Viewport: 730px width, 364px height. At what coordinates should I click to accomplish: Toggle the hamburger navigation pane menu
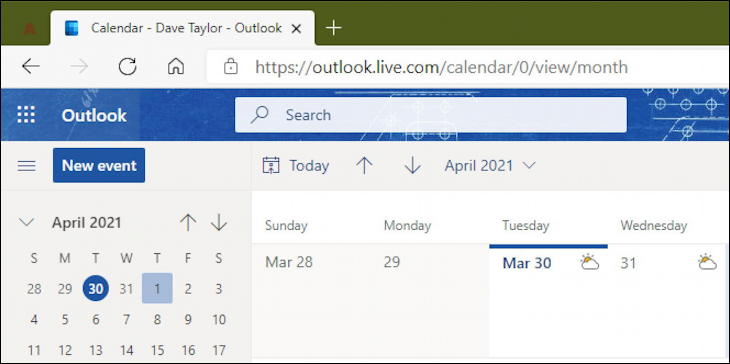click(27, 166)
